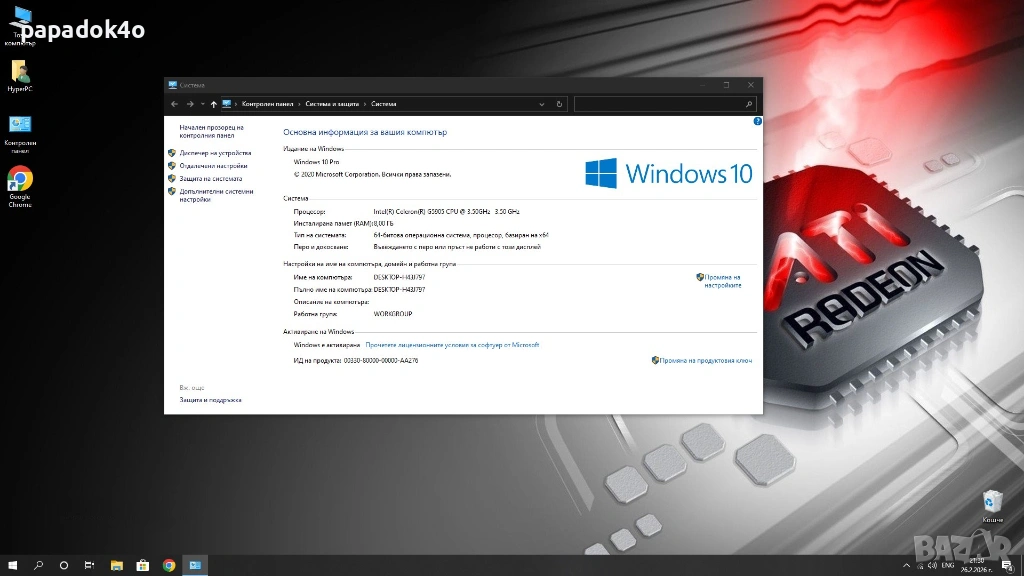This screenshot has height=576, width=1024.
Task: Open the Контролен панел desktop icon
Action: [20, 126]
